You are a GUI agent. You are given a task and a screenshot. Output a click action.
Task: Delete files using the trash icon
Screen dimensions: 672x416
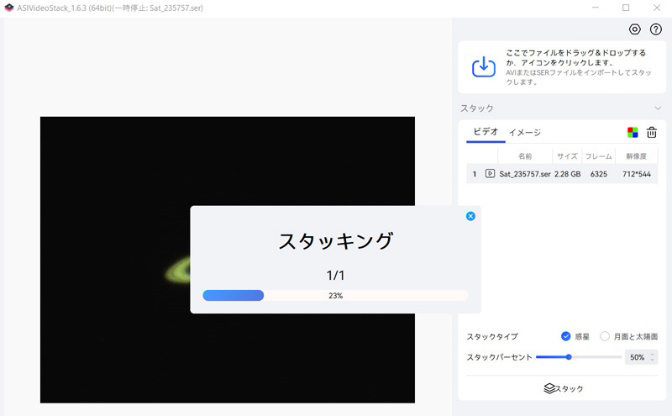pos(652,132)
